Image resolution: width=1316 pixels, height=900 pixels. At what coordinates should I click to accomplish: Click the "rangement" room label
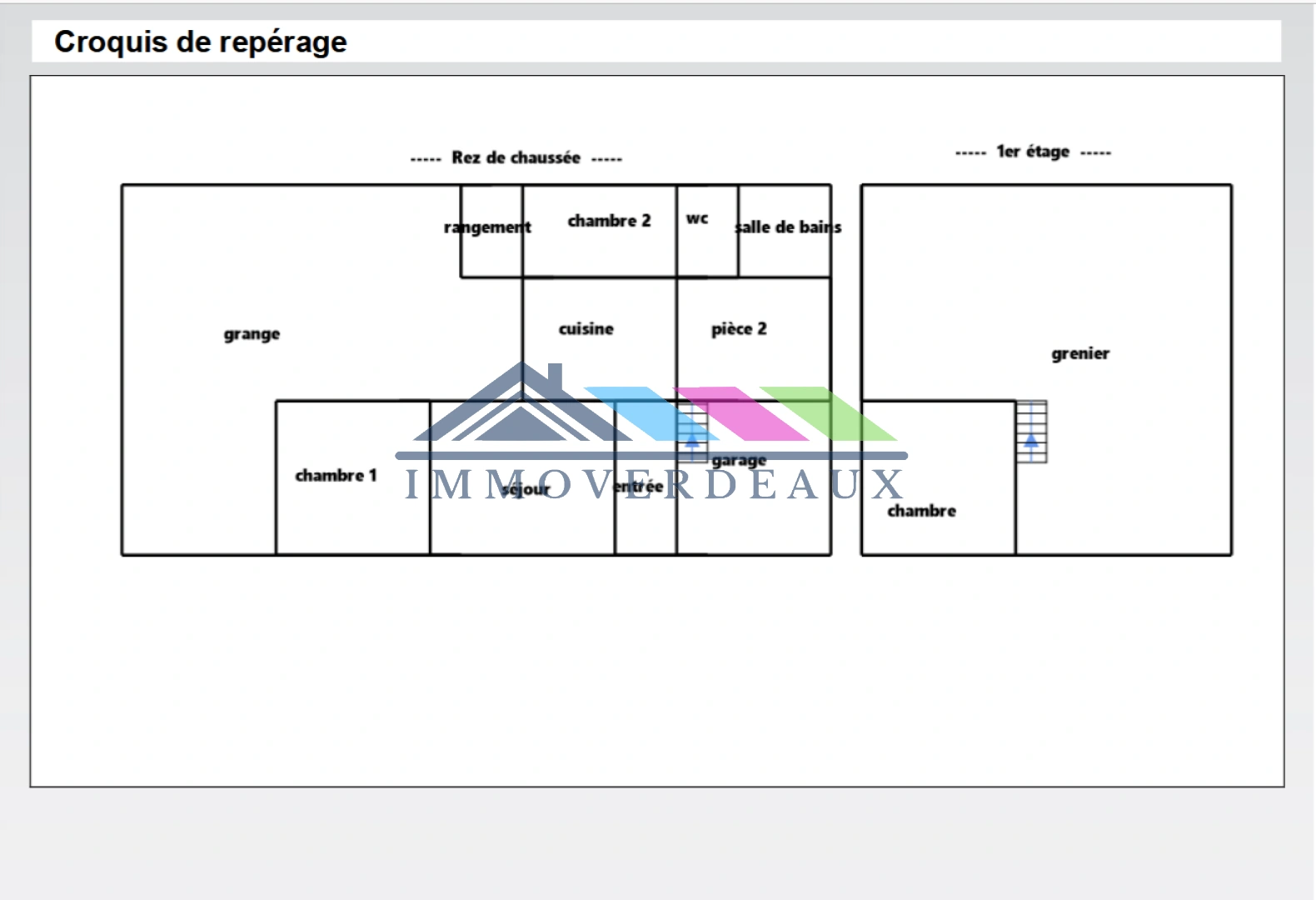tap(487, 227)
